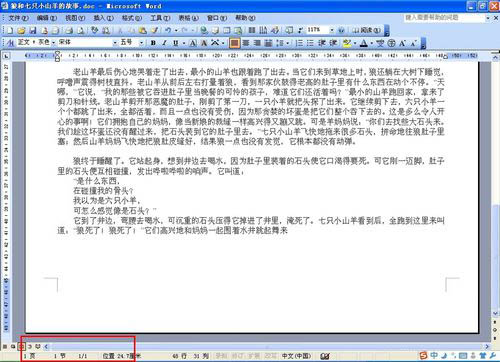
Task: Open the 插入 (Insert) menu
Action: point(103,18)
